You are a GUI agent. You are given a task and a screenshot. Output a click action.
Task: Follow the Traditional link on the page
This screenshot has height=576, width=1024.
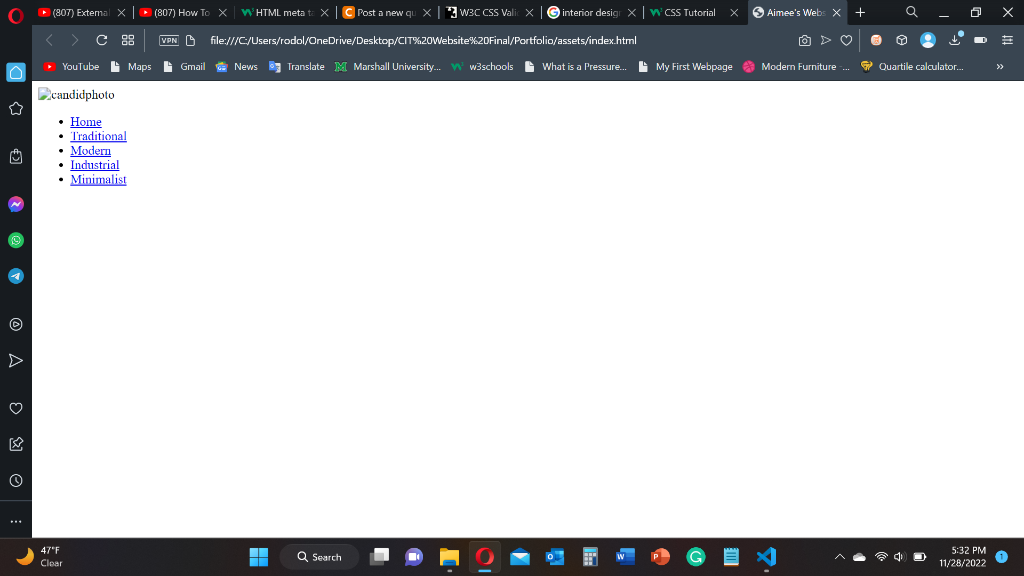[98, 136]
